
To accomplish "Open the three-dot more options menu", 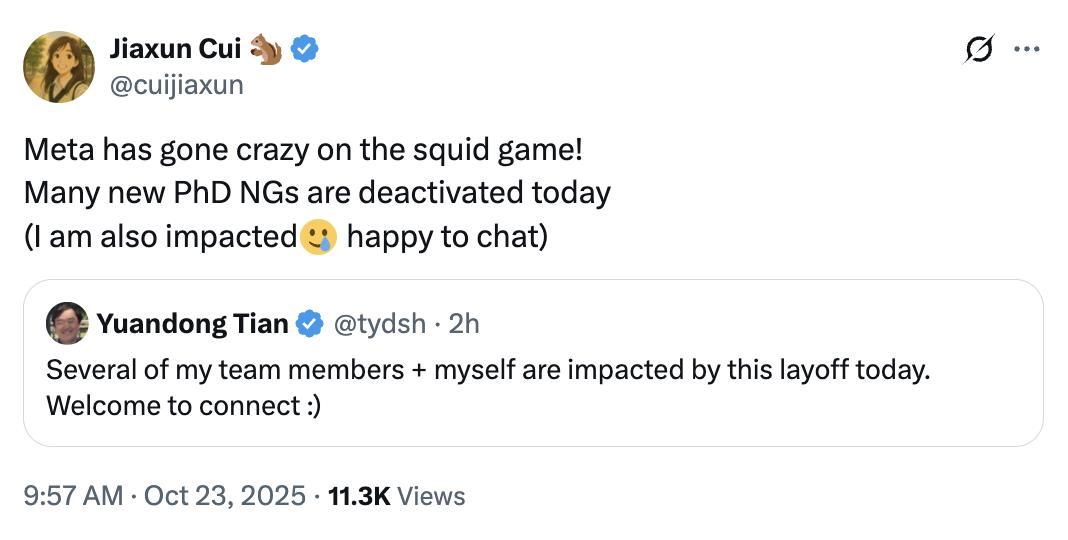I will 1026,48.
